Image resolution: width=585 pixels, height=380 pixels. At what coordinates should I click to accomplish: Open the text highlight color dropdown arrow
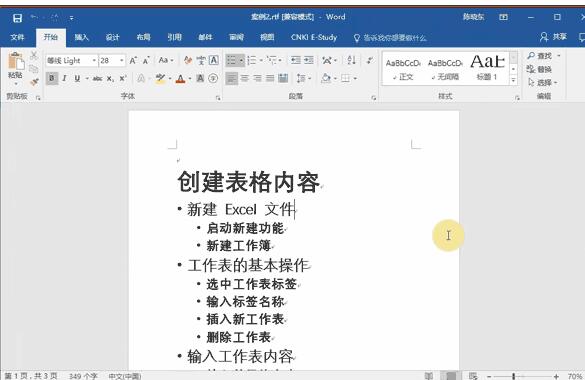[x=170, y=79]
